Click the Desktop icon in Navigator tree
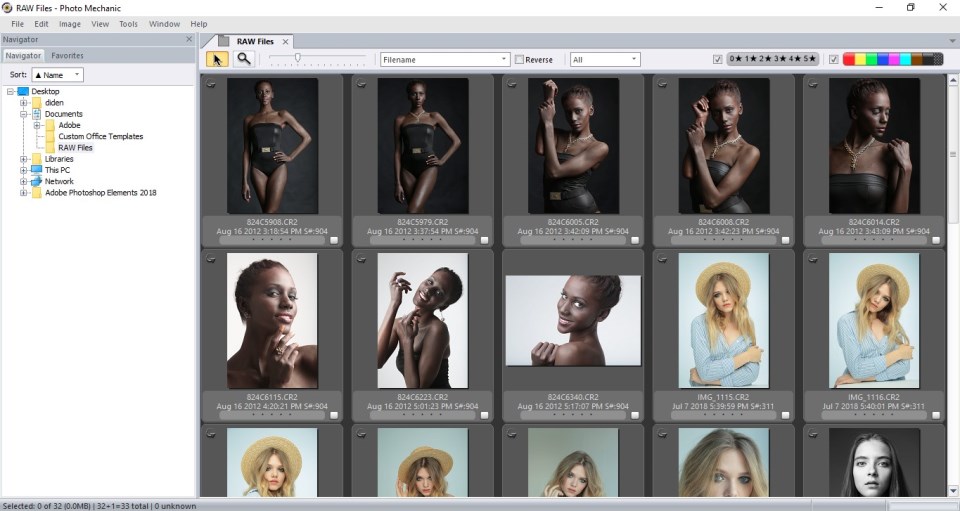 click(x=23, y=91)
